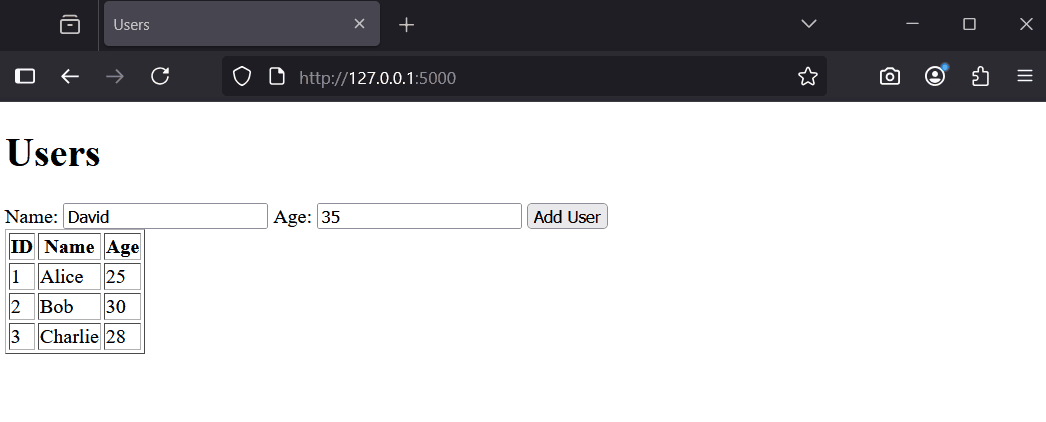Open the Firefox account profile icon

click(935, 76)
